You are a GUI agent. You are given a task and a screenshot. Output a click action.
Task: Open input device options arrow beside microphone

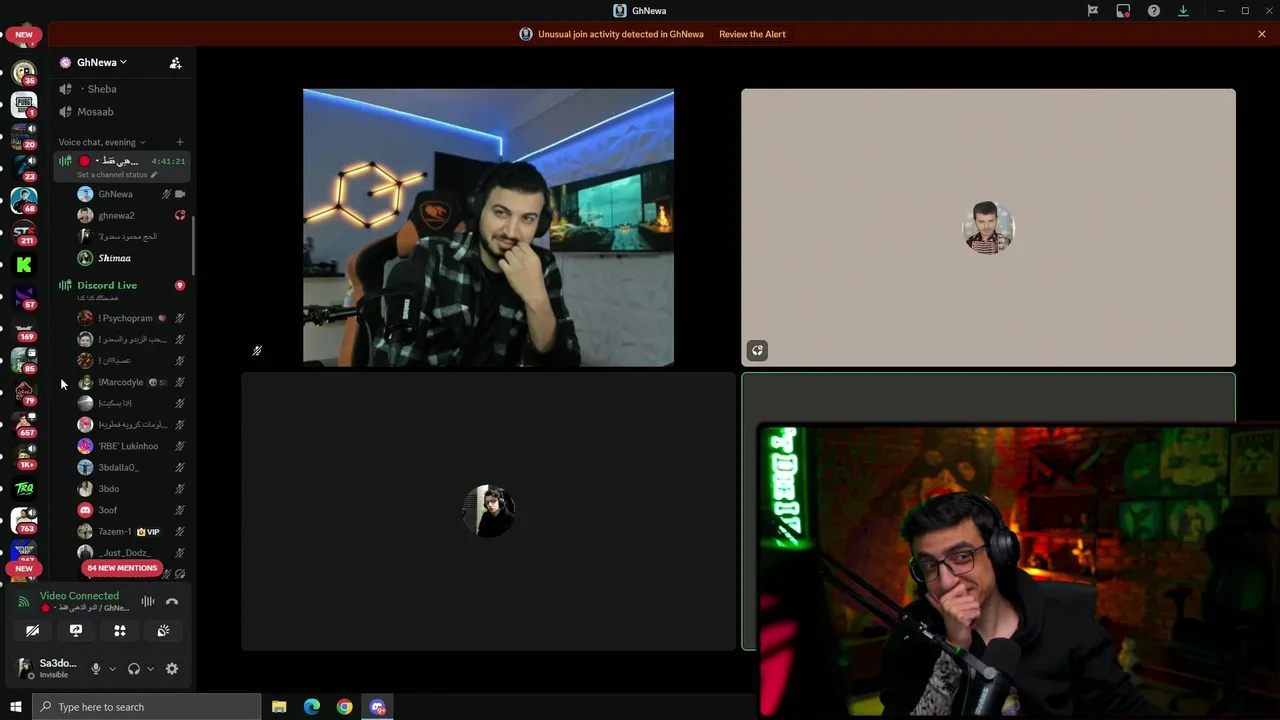(x=112, y=669)
